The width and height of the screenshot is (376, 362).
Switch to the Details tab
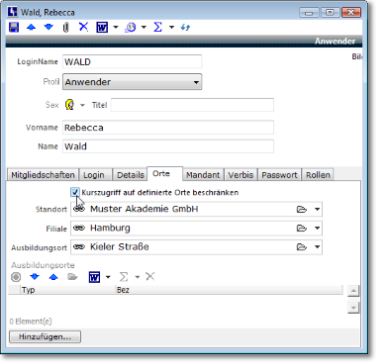pos(130,175)
